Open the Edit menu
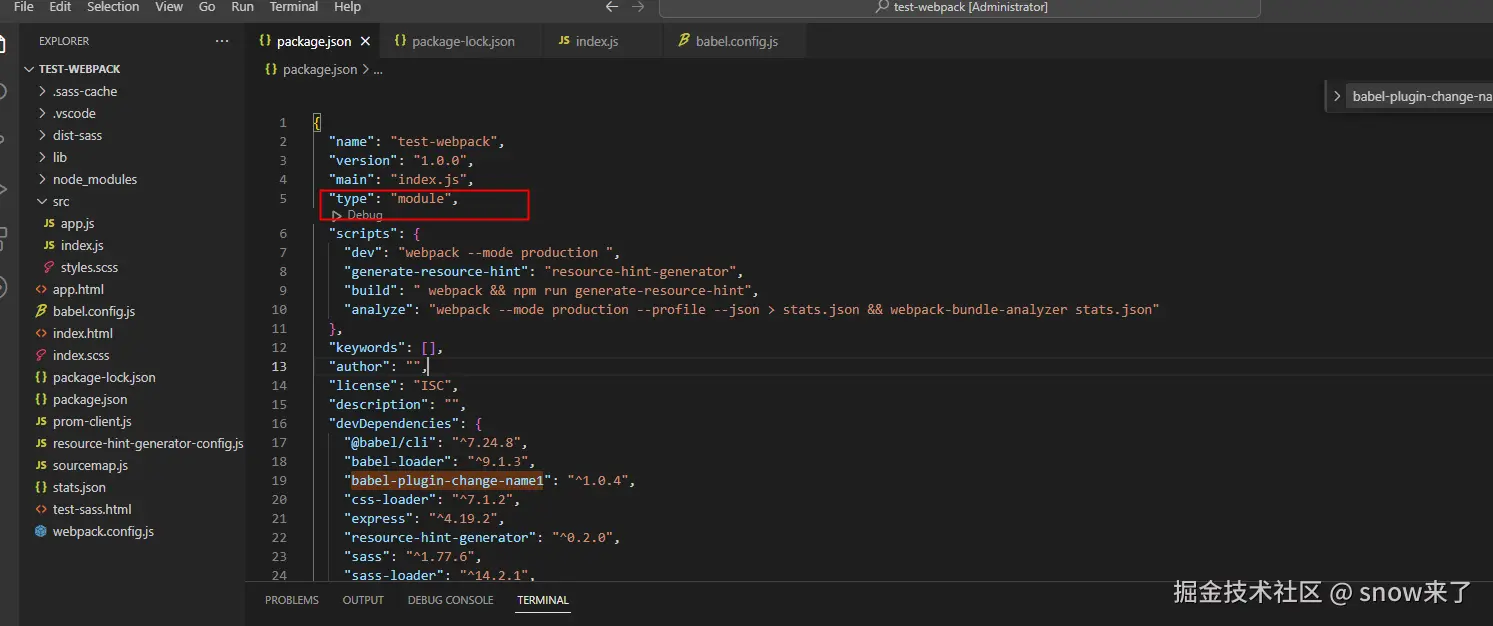 click(60, 7)
